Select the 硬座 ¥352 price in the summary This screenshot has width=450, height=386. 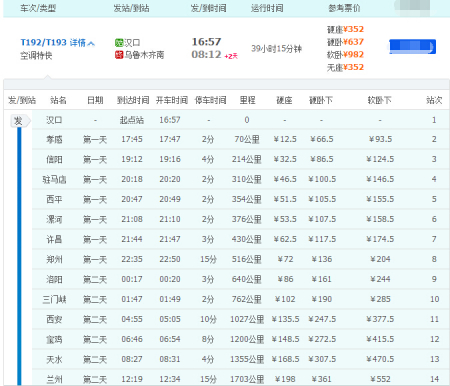point(345,29)
